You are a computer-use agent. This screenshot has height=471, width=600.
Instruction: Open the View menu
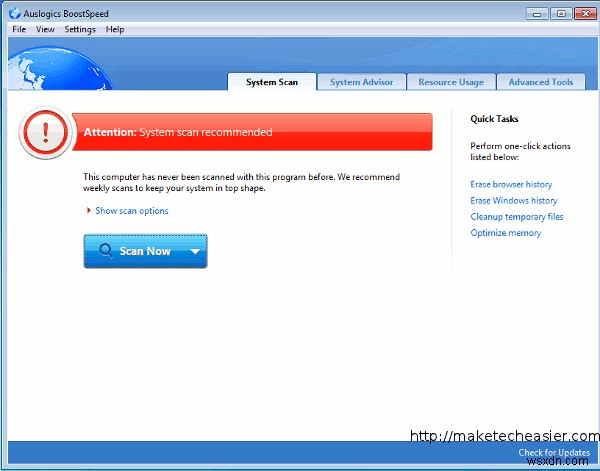(45, 29)
